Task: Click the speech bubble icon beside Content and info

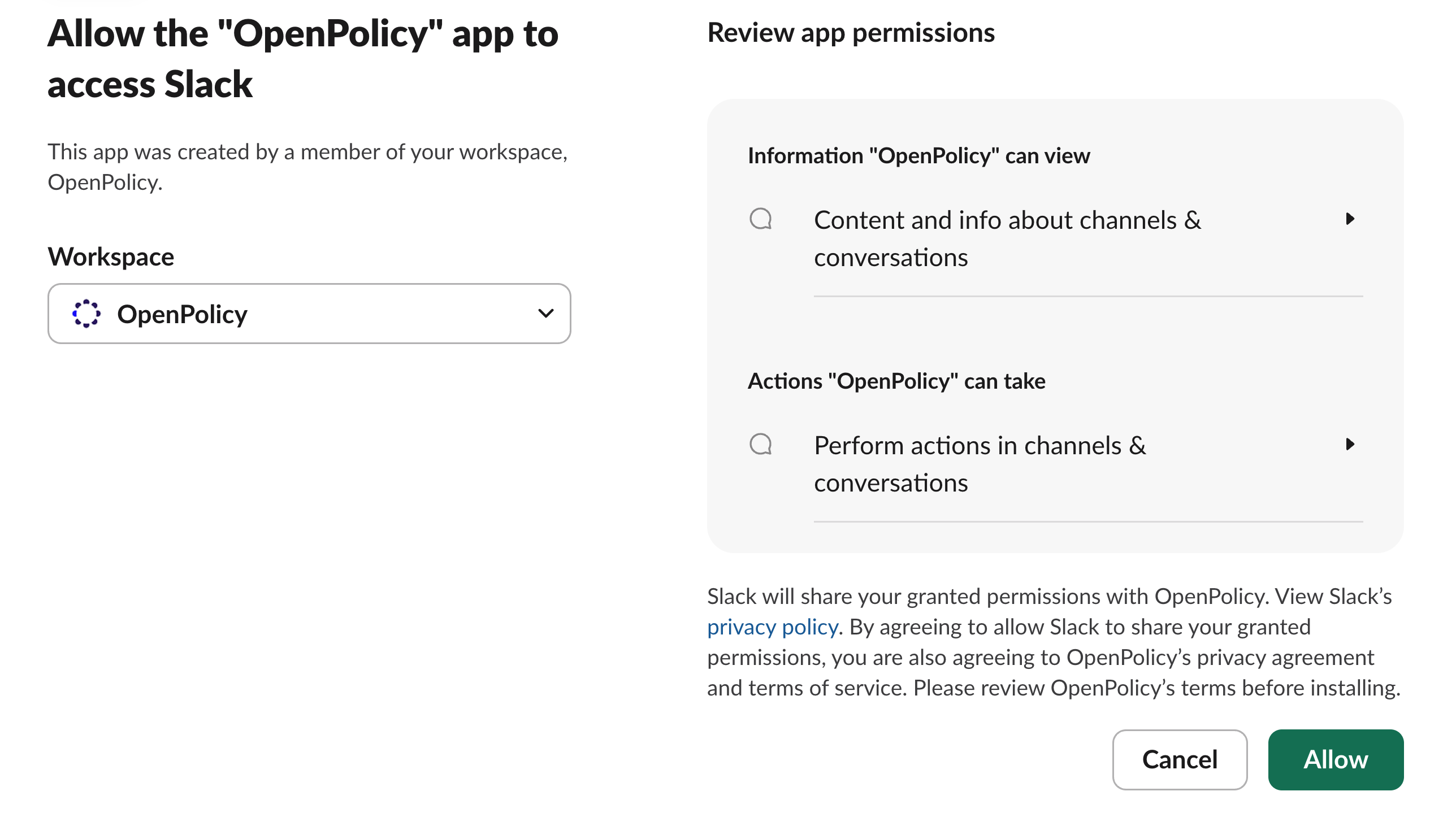Action: pyautogui.click(x=760, y=219)
